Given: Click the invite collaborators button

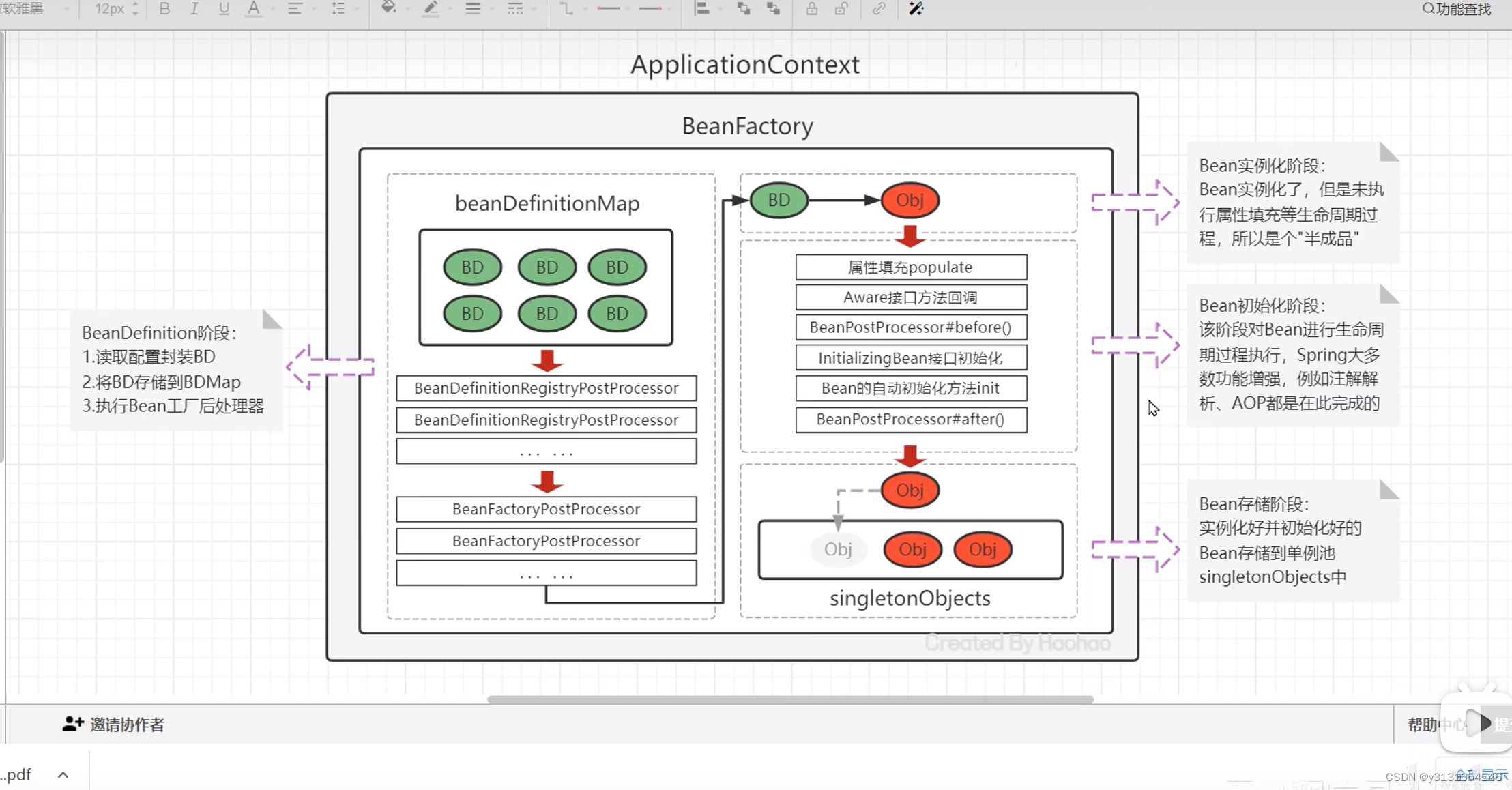Looking at the screenshot, I should [x=113, y=724].
